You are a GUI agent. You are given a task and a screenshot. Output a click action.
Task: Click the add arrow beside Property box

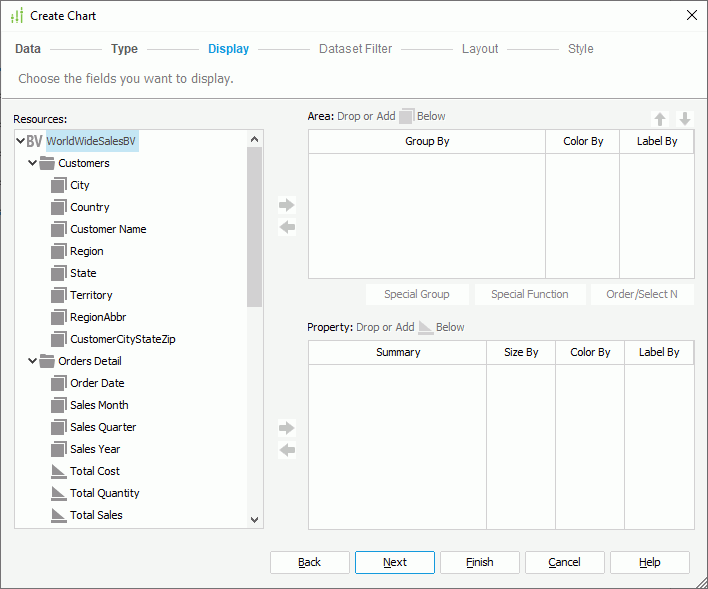[x=287, y=428]
